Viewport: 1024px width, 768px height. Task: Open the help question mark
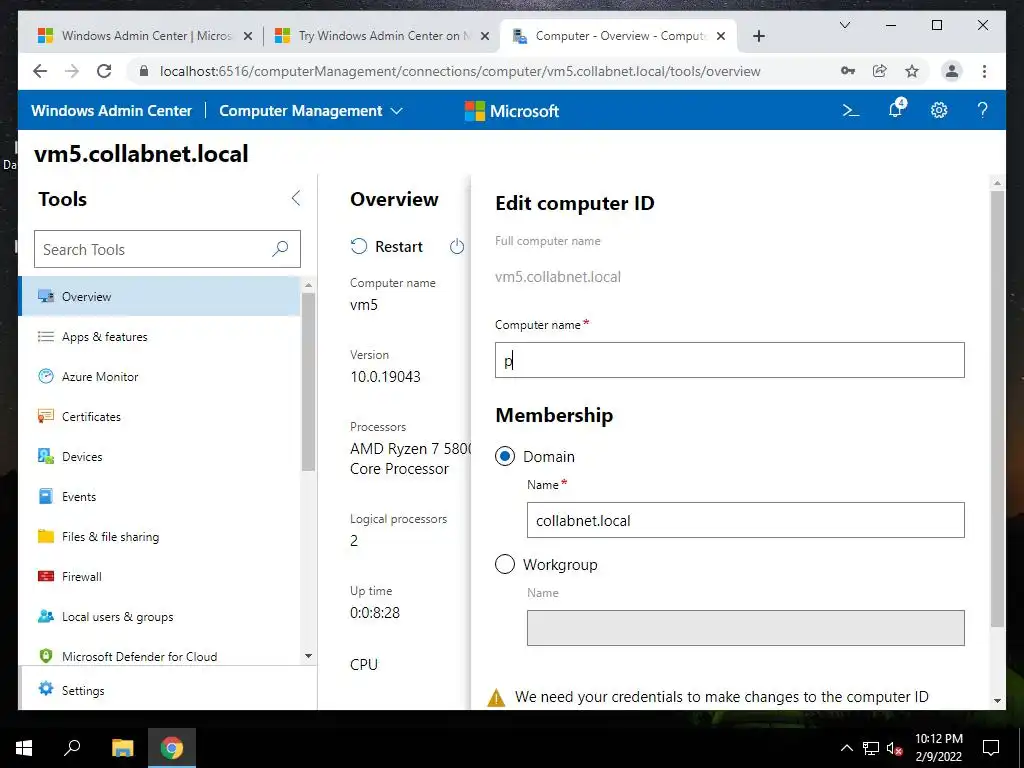point(982,110)
